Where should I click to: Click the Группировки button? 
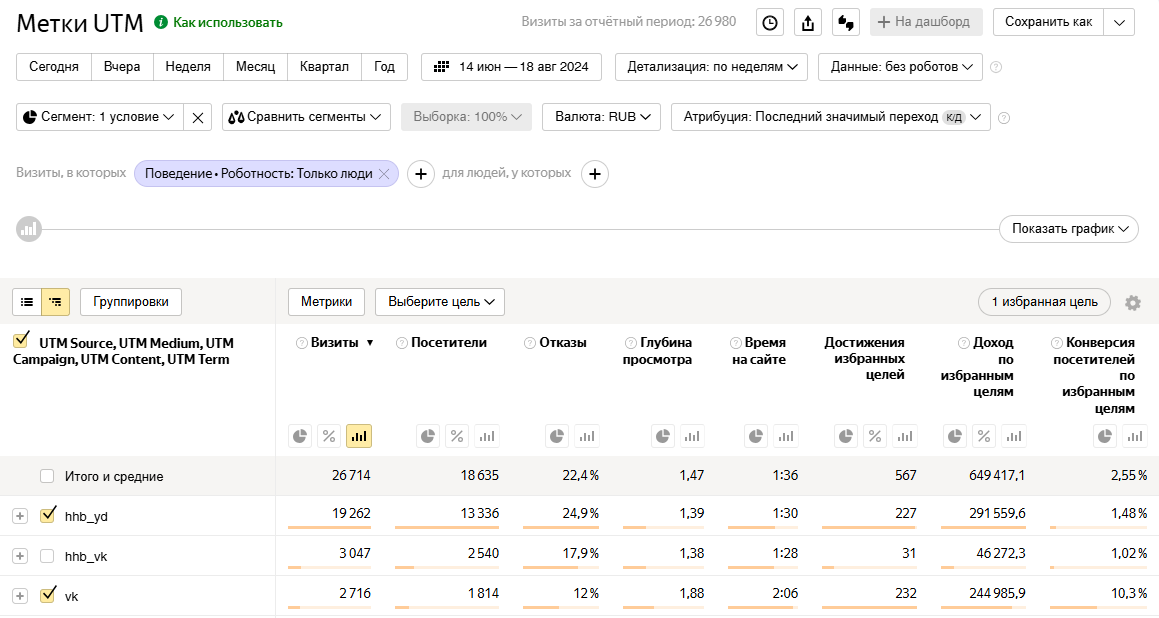[x=131, y=302]
